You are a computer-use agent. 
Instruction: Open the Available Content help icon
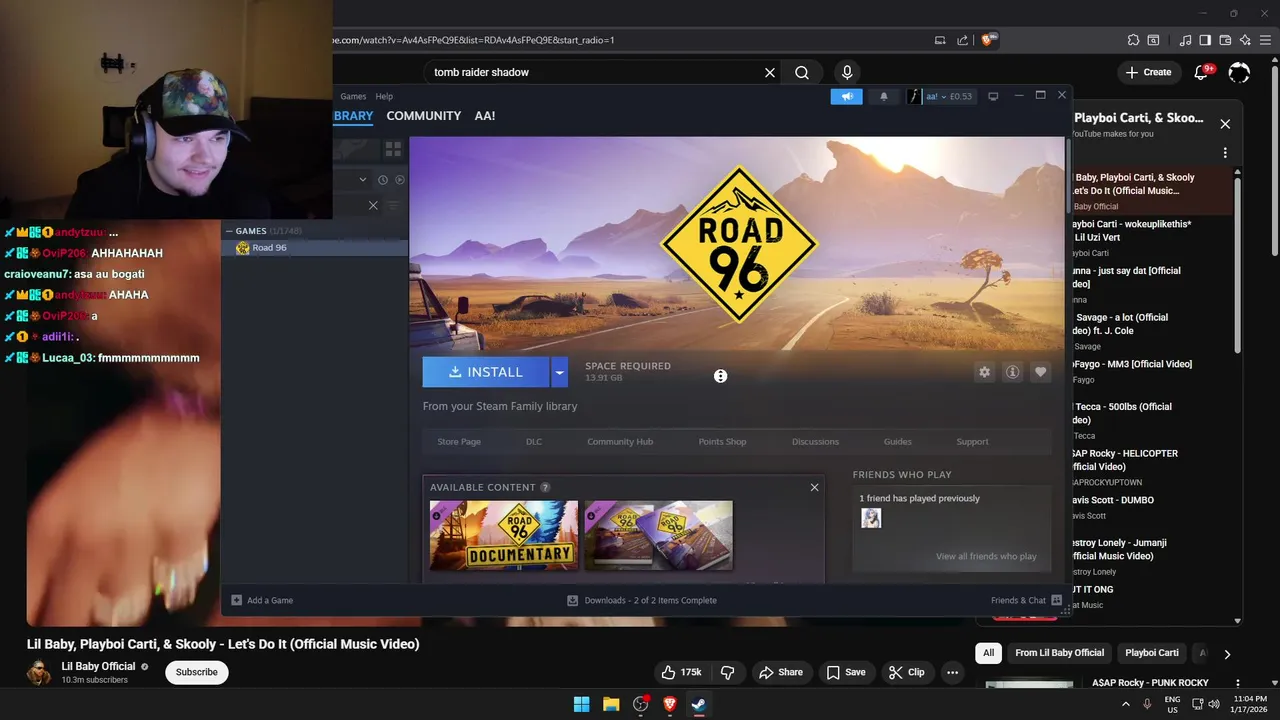click(x=545, y=487)
